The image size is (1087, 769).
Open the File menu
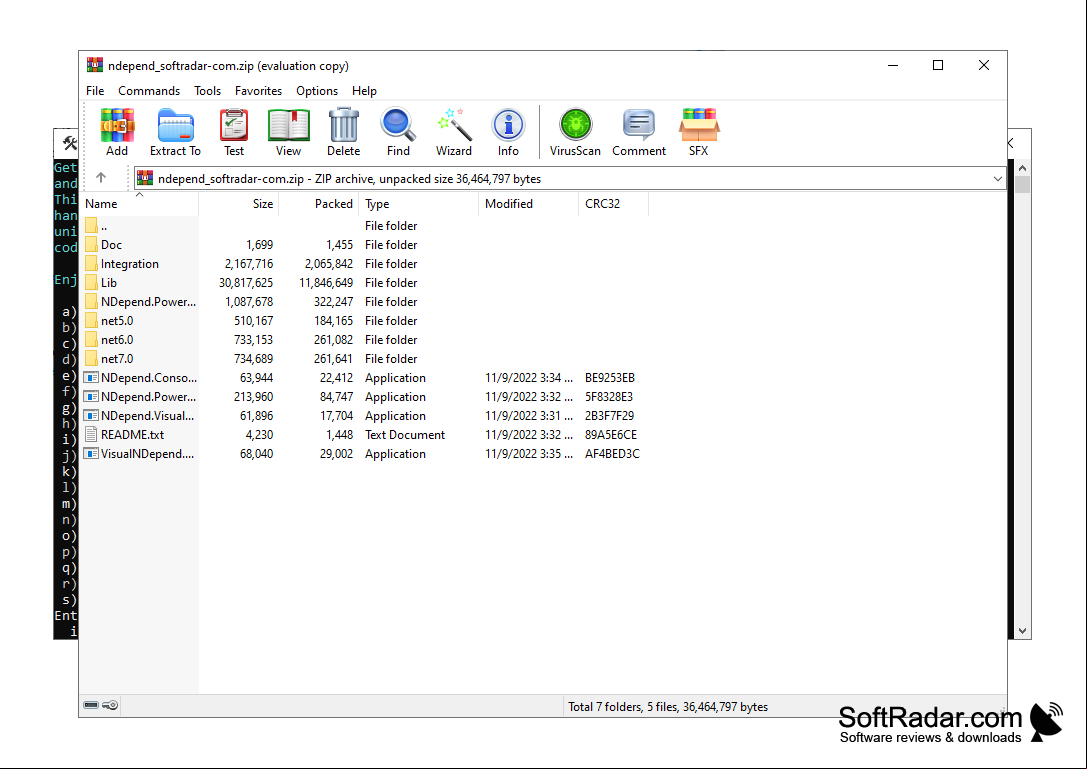tap(95, 91)
